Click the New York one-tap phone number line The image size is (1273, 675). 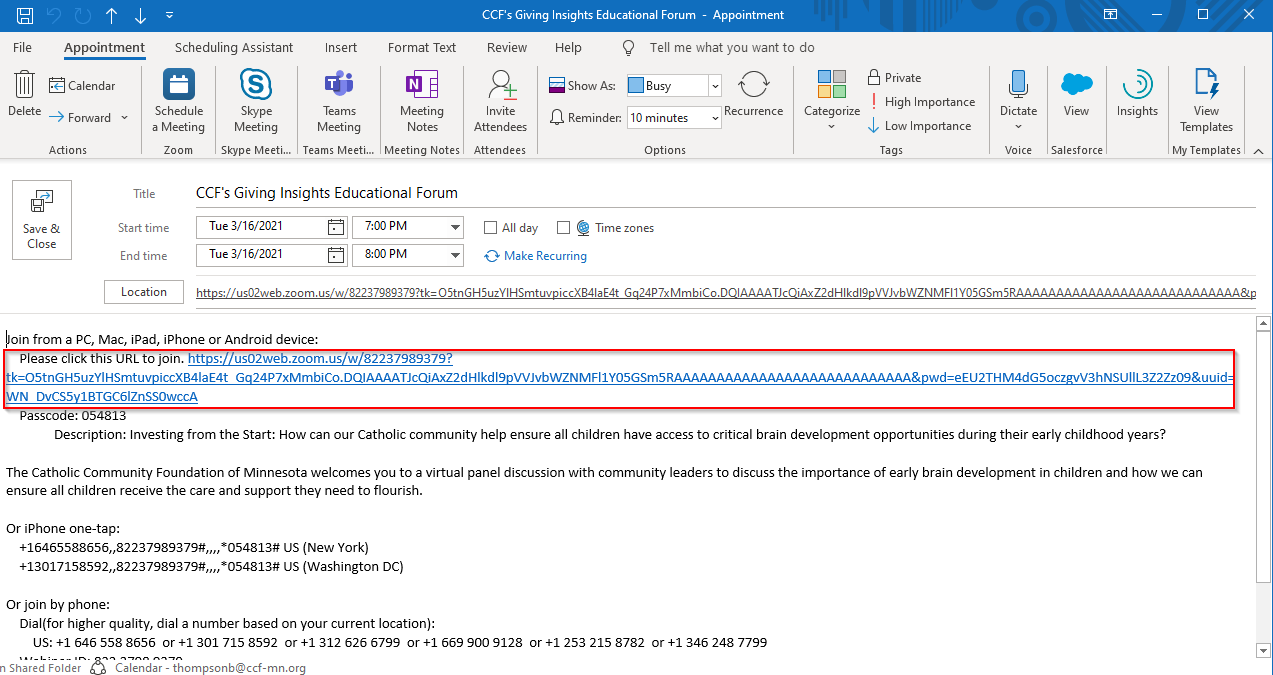click(x=194, y=548)
